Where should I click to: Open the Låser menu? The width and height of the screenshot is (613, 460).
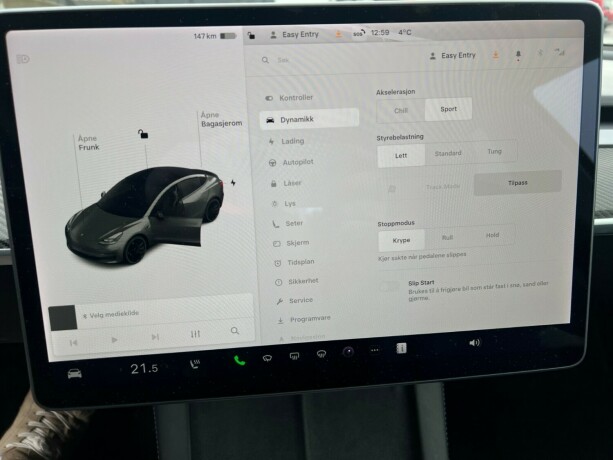[x=286, y=183]
